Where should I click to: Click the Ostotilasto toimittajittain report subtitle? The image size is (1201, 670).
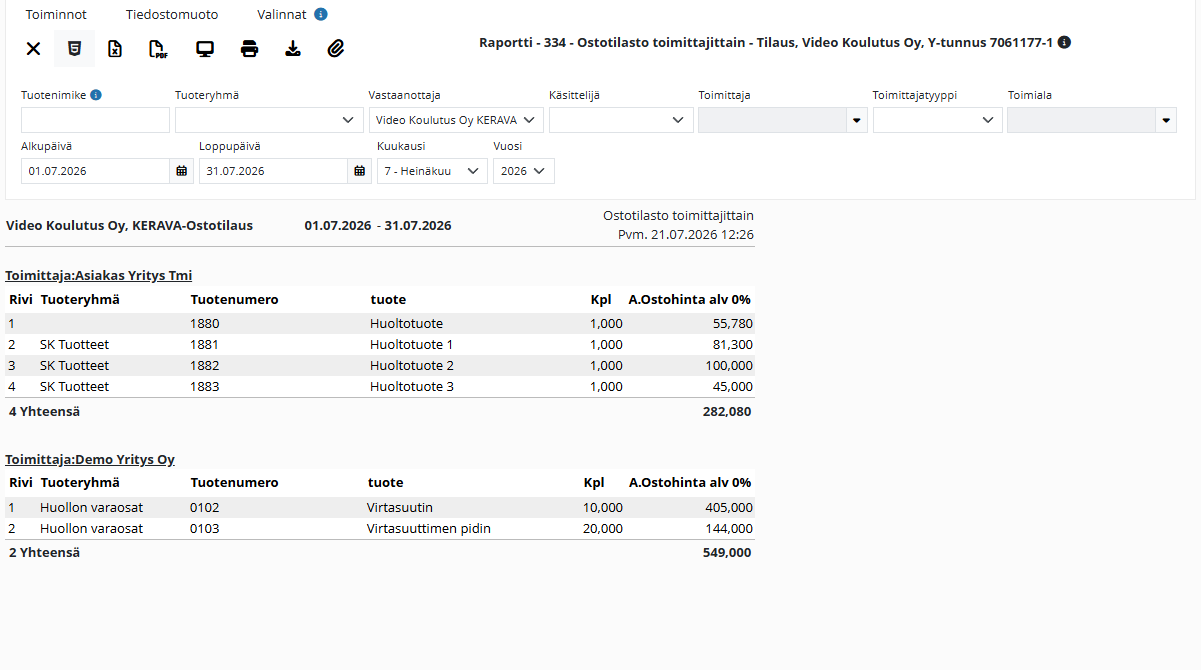679,215
